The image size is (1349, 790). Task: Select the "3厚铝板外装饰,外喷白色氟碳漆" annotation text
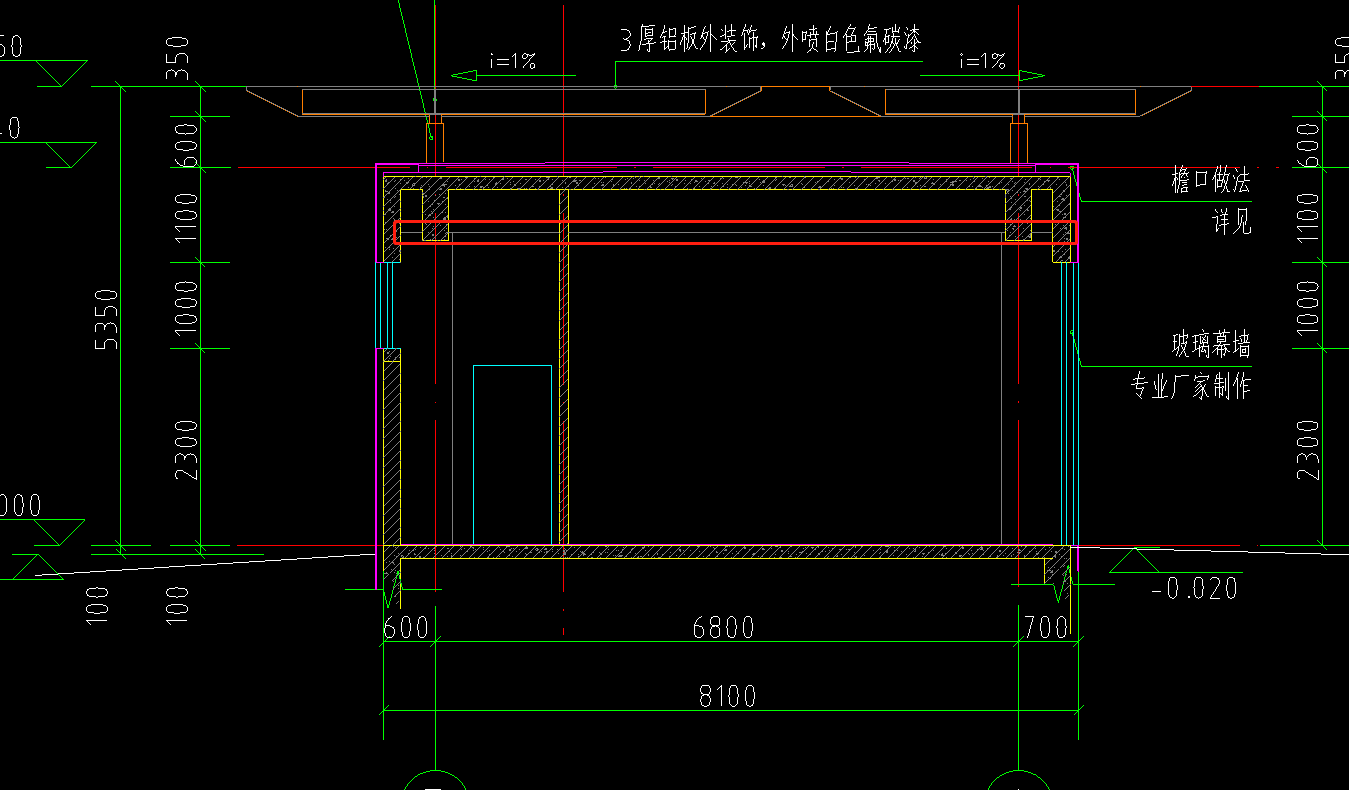click(770, 41)
